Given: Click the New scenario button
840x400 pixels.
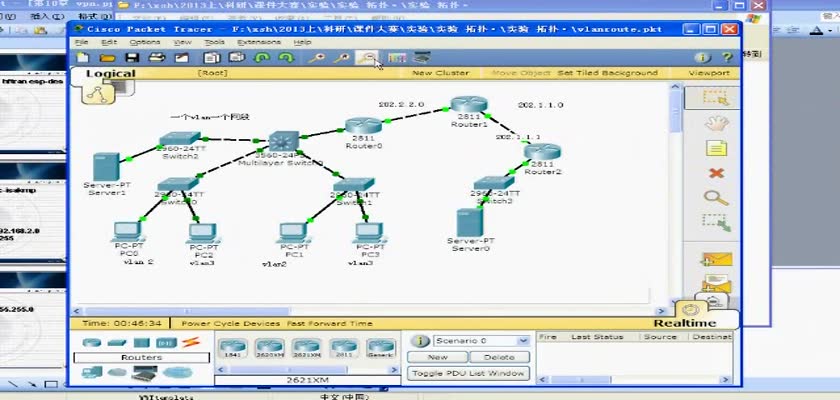Looking at the screenshot, I should click(438, 357).
